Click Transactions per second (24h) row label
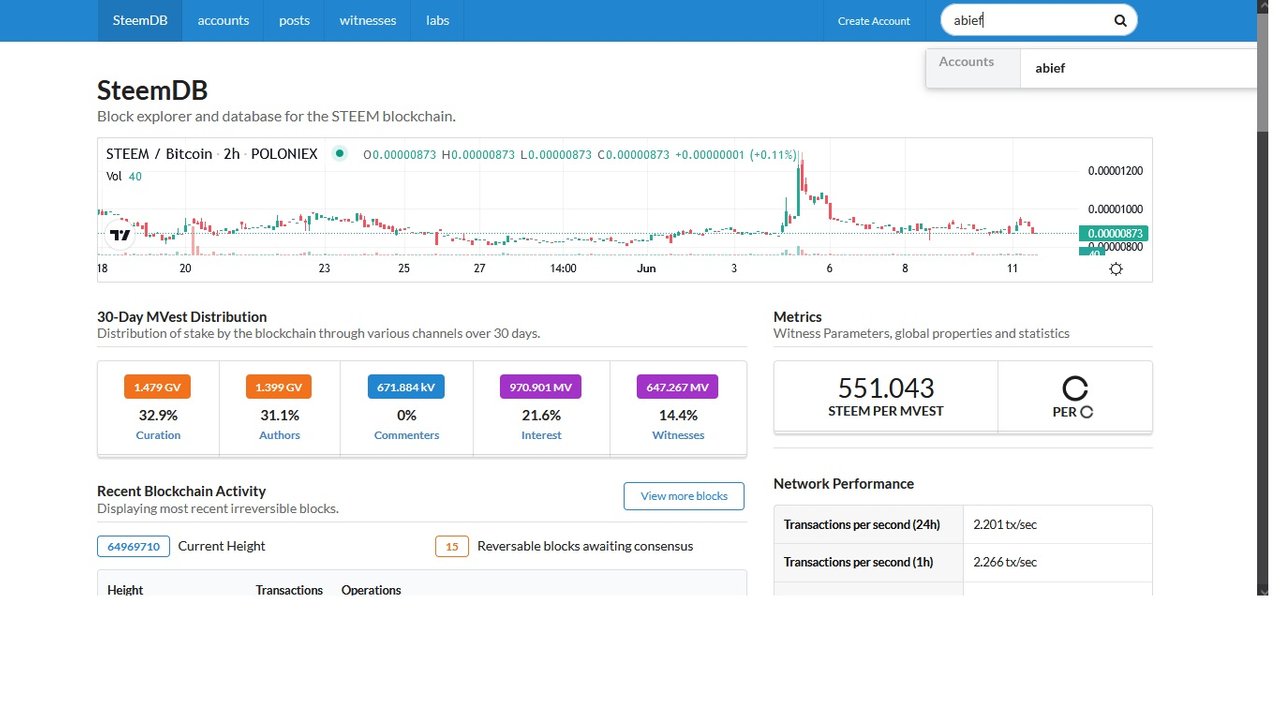Image resolution: width=1280 pixels, height=720 pixels. pos(861,524)
